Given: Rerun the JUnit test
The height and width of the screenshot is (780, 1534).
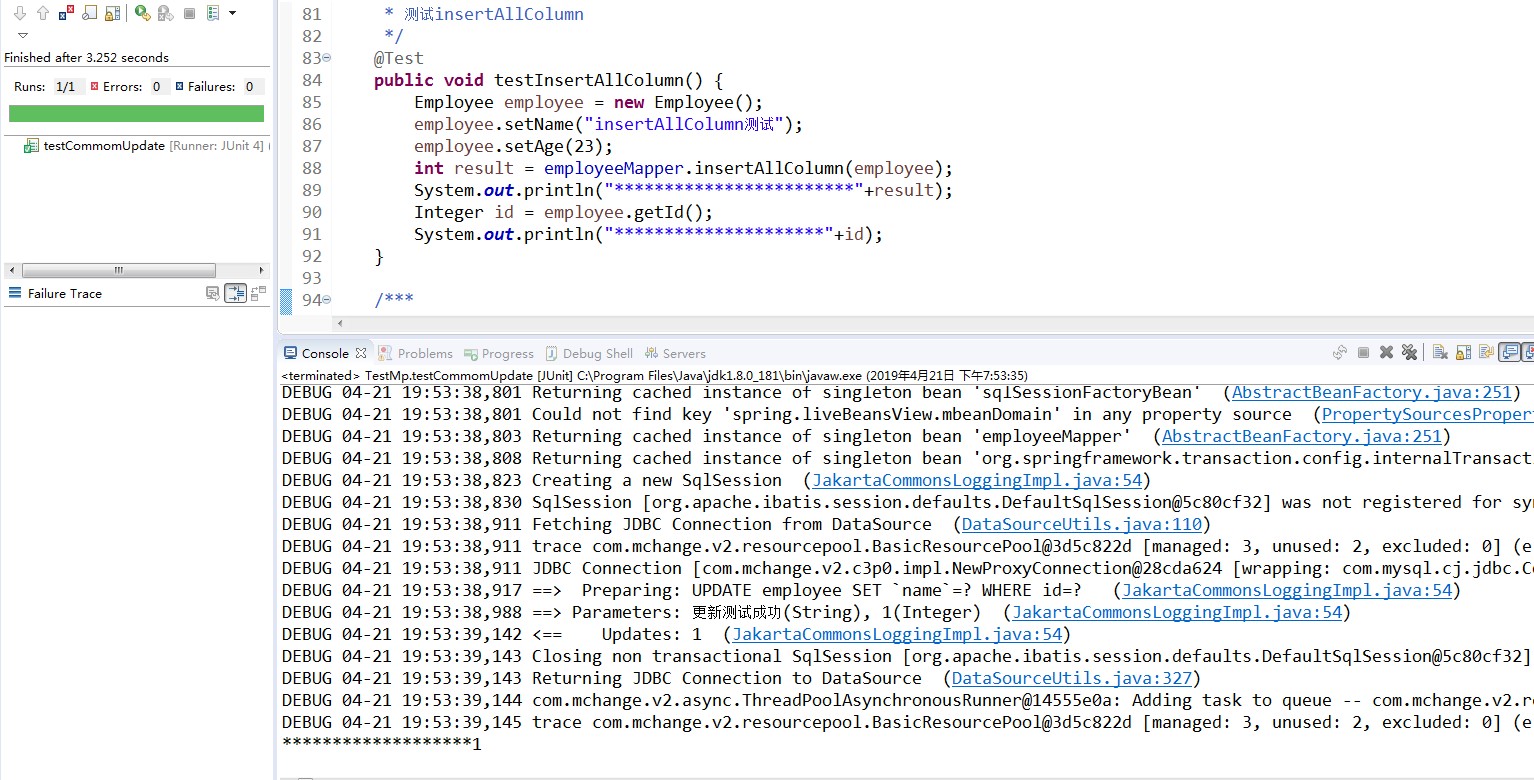Looking at the screenshot, I should tap(142, 14).
